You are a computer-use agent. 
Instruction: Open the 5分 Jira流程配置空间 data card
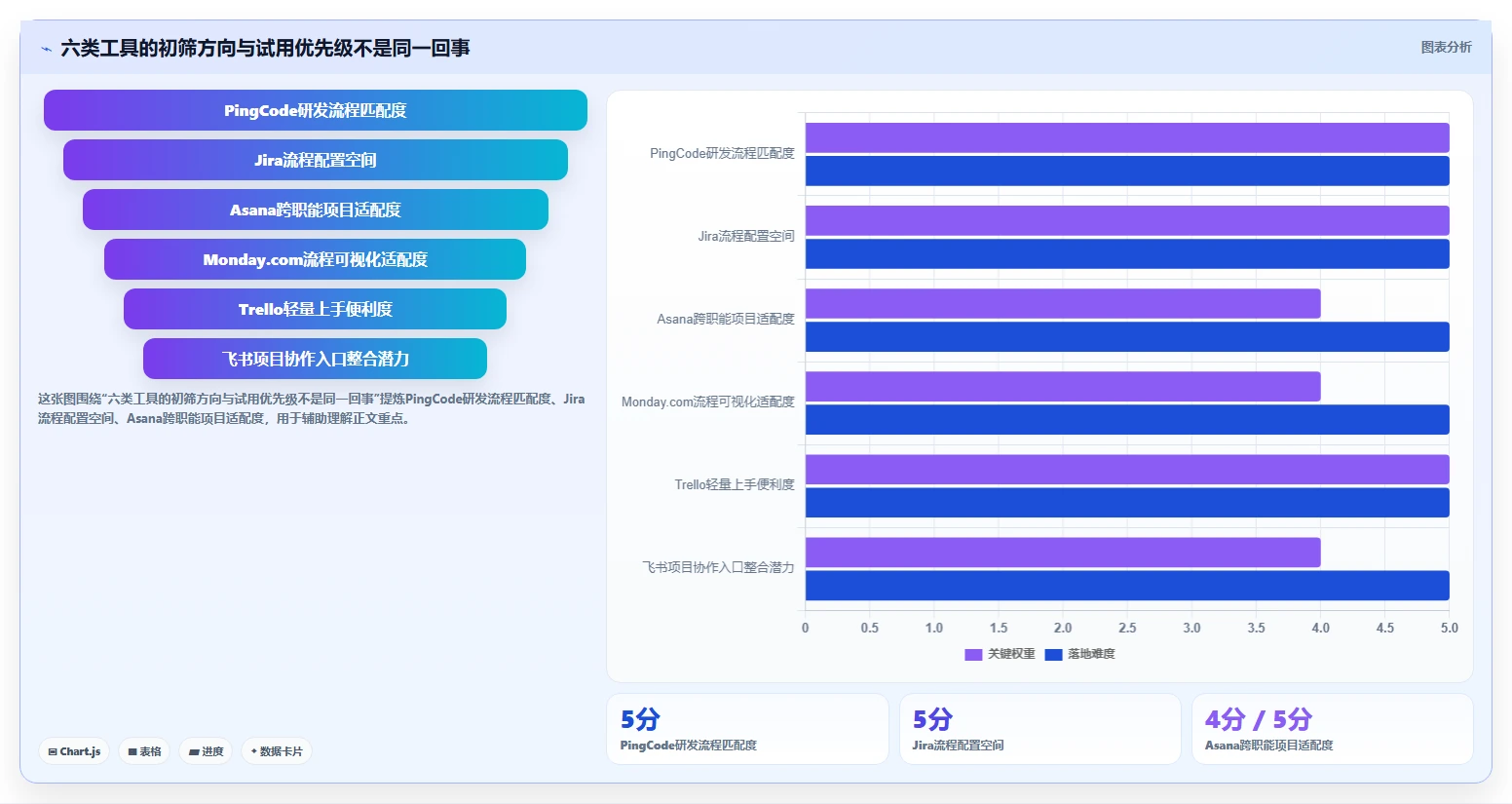tap(1039, 729)
